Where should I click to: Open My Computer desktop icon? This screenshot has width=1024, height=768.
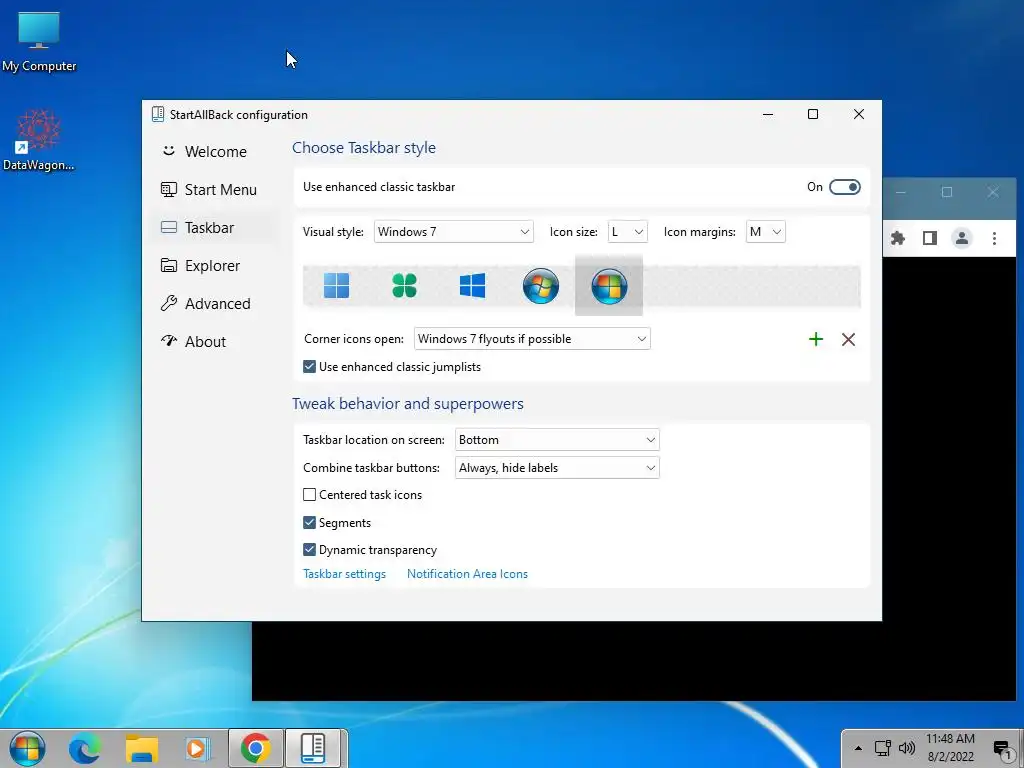39,42
